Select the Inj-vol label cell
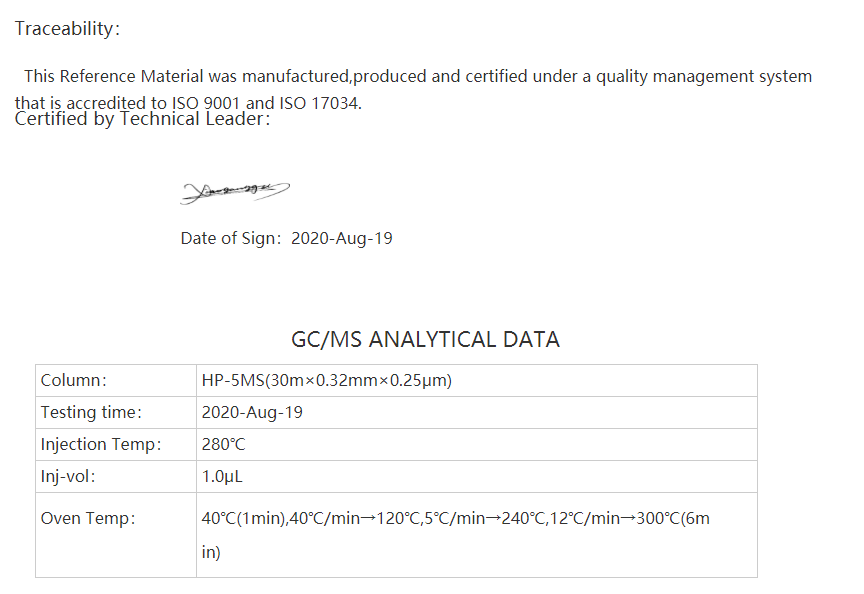The image size is (864, 594). (x=116, y=476)
